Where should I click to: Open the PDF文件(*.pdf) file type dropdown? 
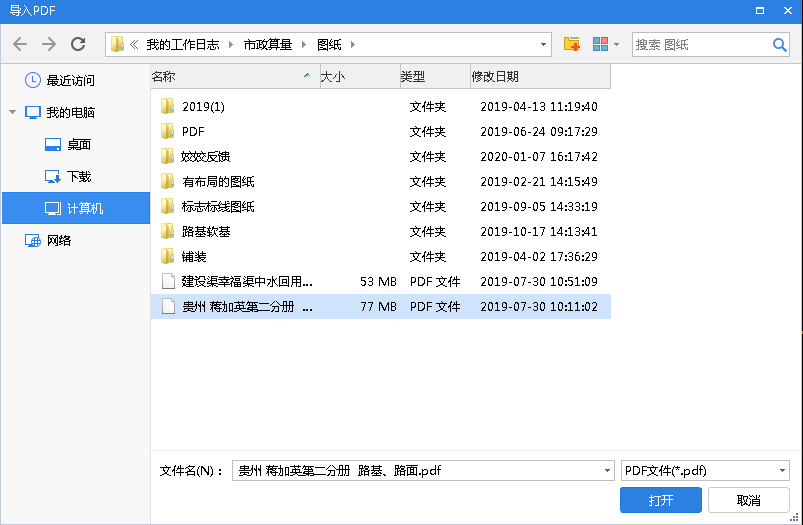pyautogui.click(x=781, y=470)
